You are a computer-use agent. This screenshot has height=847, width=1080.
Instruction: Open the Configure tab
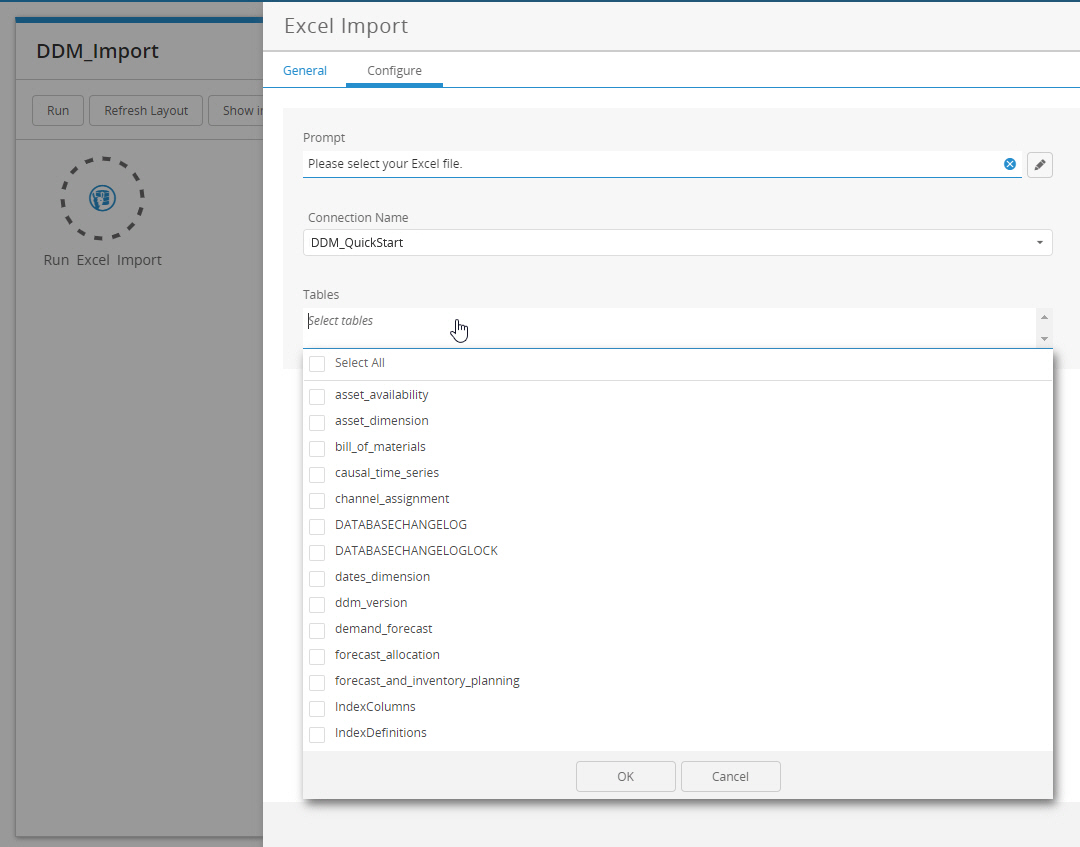(394, 70)
